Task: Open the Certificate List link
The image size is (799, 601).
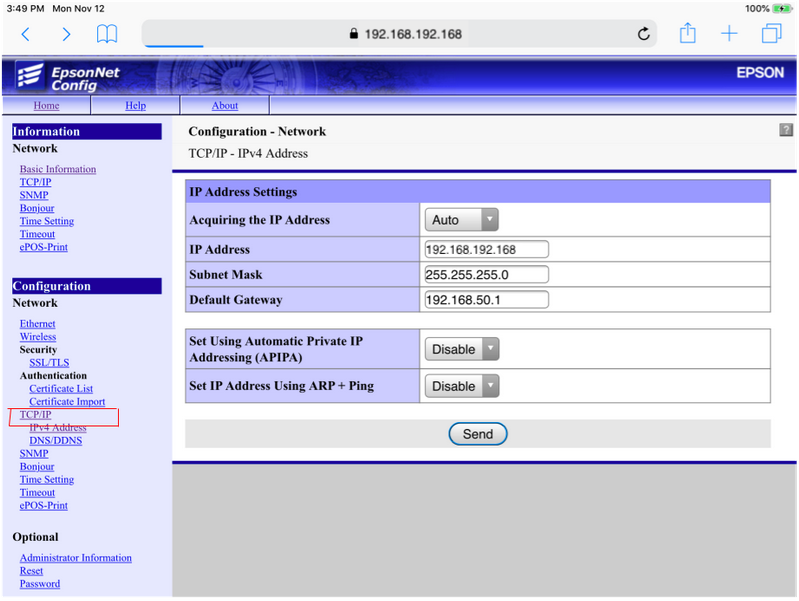Action: tap(61, 389)
